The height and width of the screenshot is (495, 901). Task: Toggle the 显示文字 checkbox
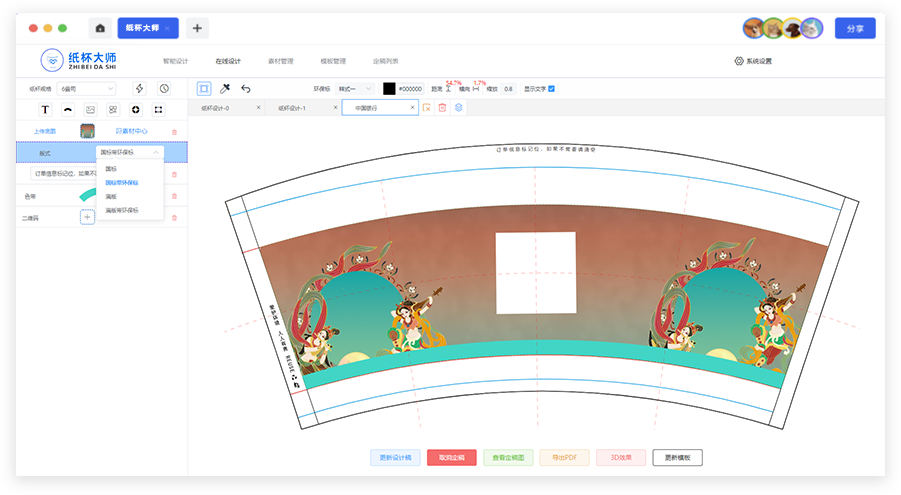click(x=552, y=89)
